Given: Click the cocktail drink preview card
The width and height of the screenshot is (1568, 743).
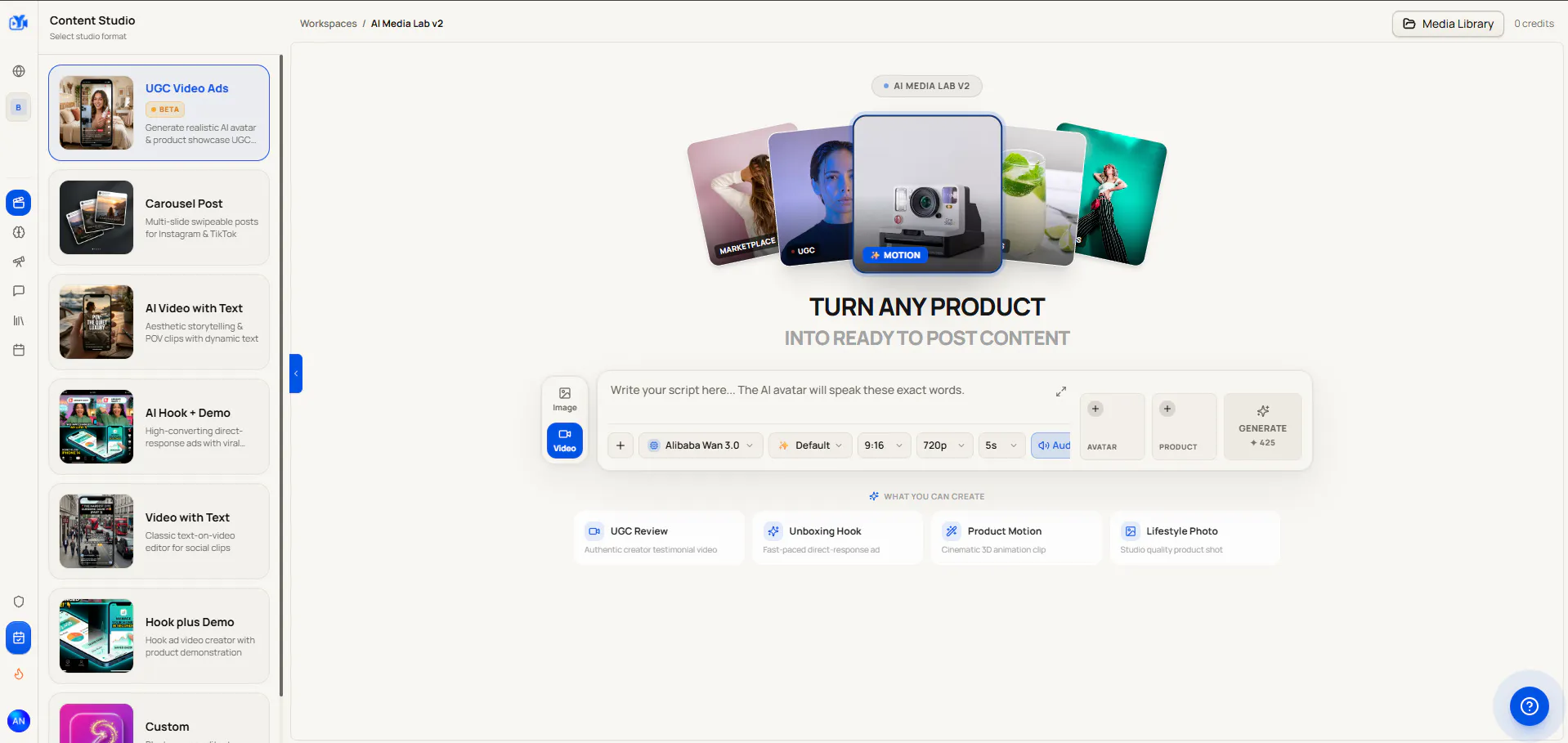Looking at the screenshot, I should coord(1043,196).
